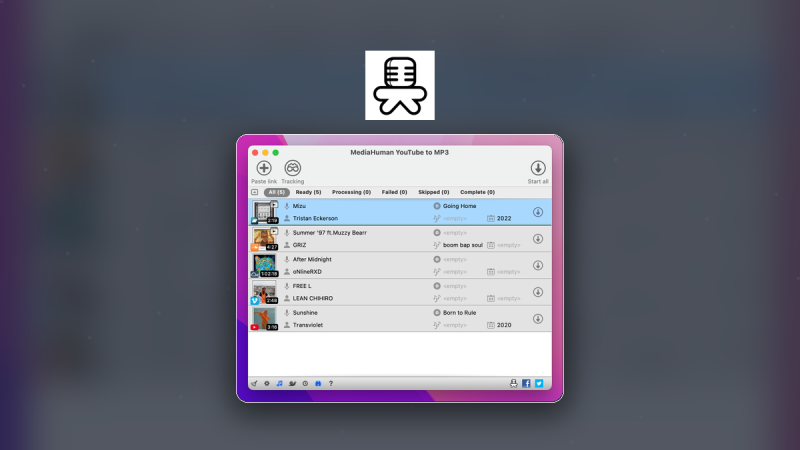Click the empty album field of Summer '97

click(455, 233)
